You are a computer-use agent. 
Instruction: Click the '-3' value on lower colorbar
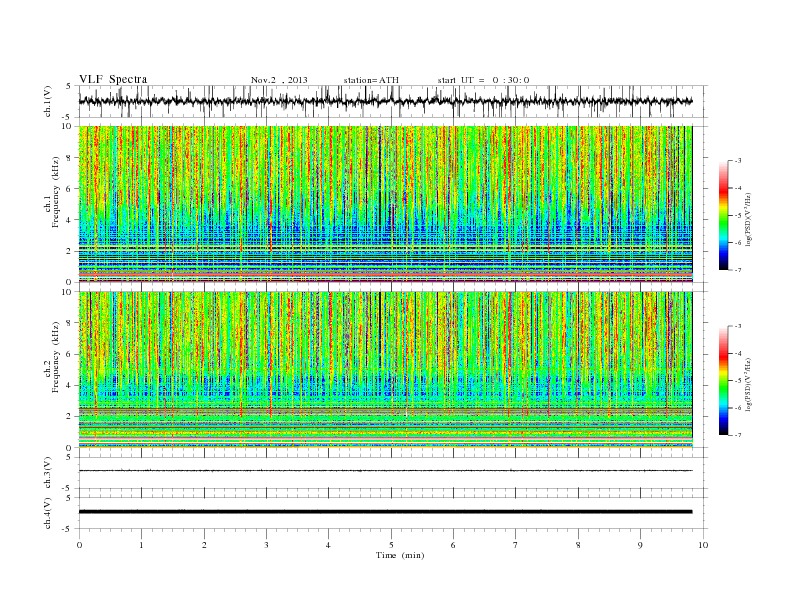coord(738,326)
